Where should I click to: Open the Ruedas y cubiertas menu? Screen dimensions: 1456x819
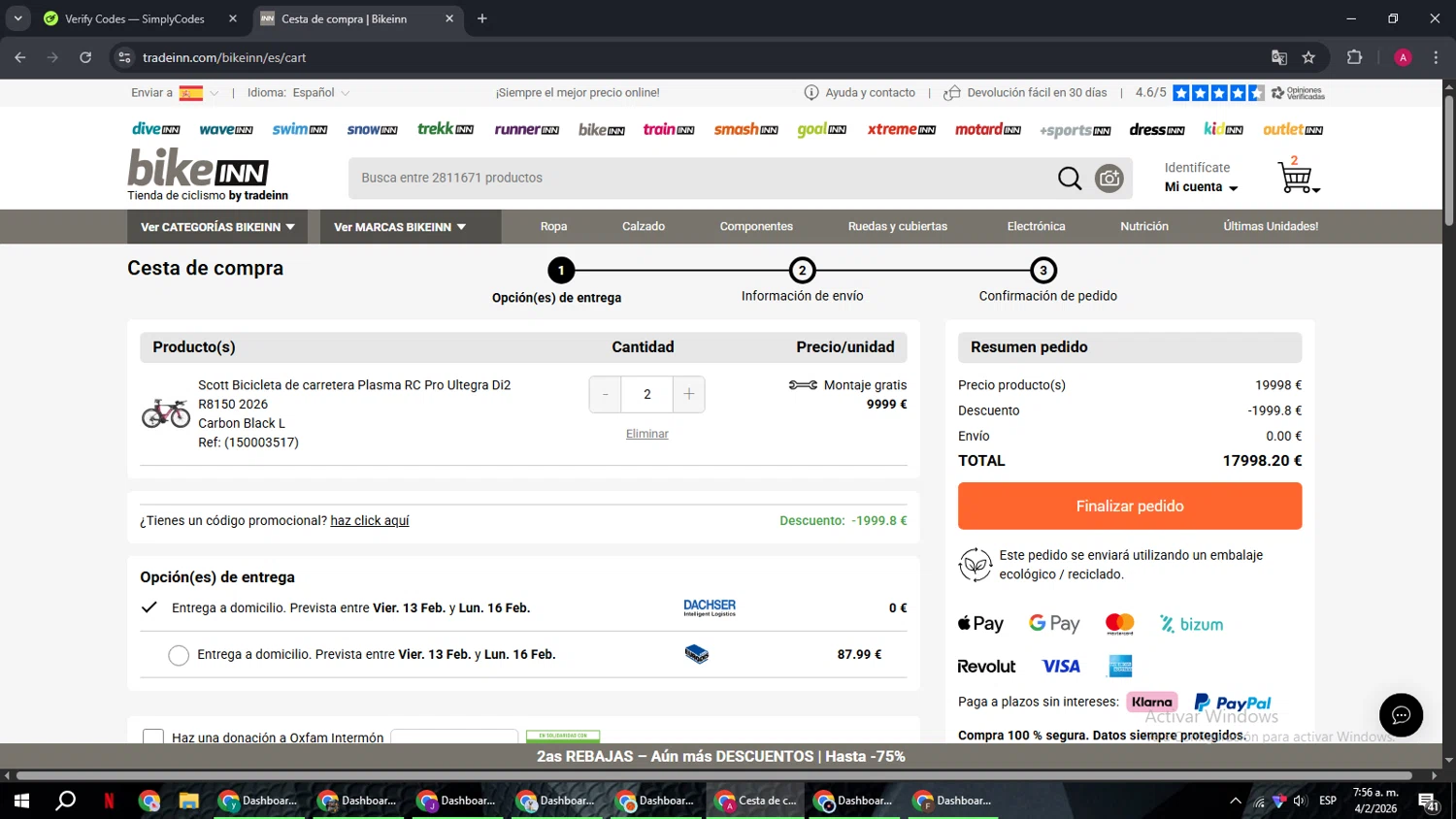pyautogui.click(x=898, y=226)
